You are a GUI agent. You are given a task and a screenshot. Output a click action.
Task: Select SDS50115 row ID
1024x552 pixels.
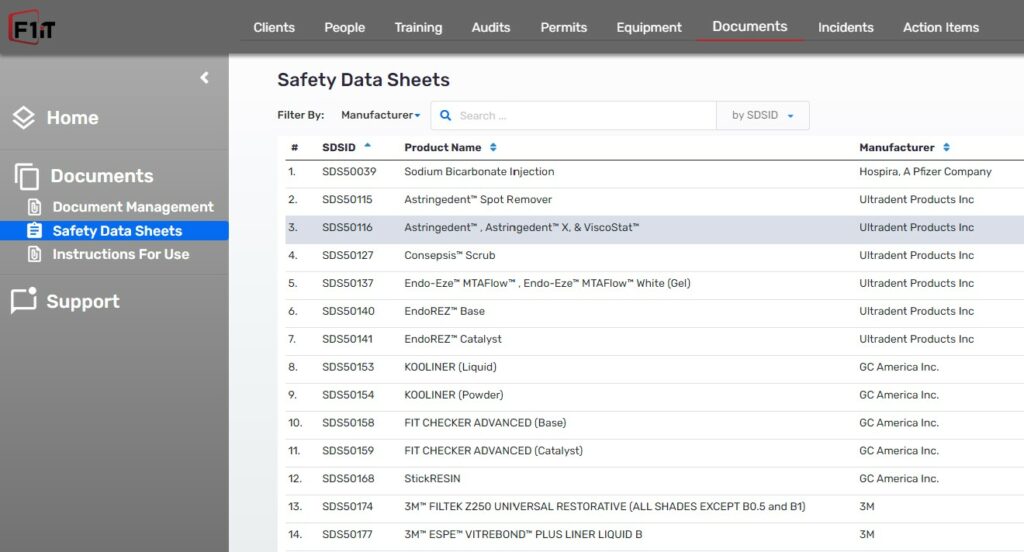pos(347,200)
